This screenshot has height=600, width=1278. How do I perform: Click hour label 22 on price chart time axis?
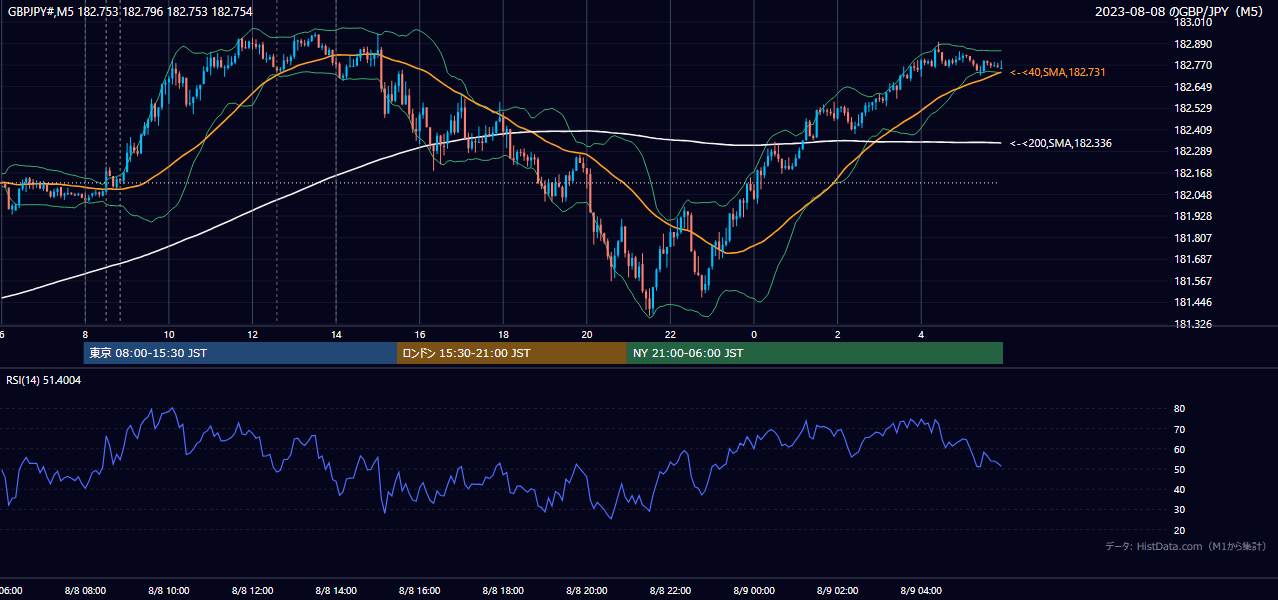[x=670, y=334]
